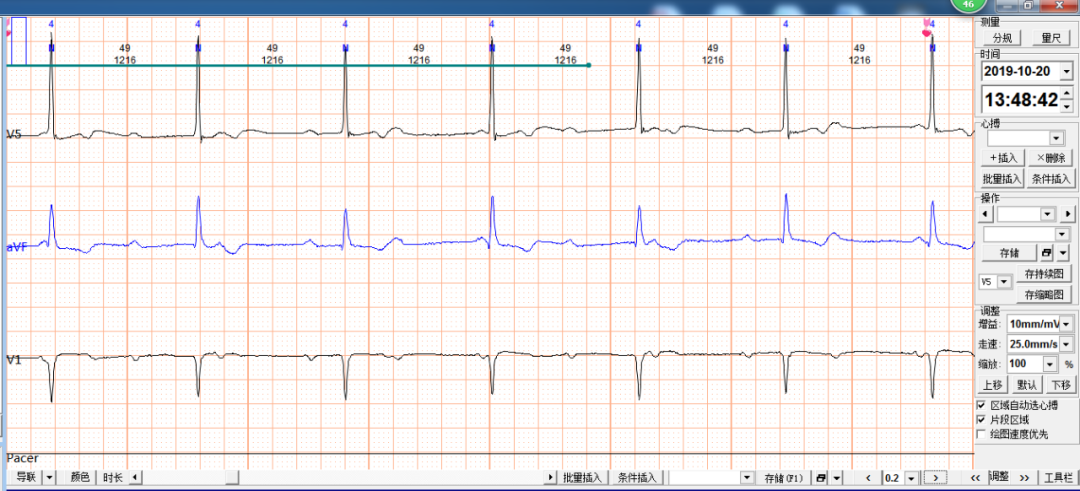1080x491 pixels.
Task: Click the left arrow in 操作 section
Action: tap(986, 215)
